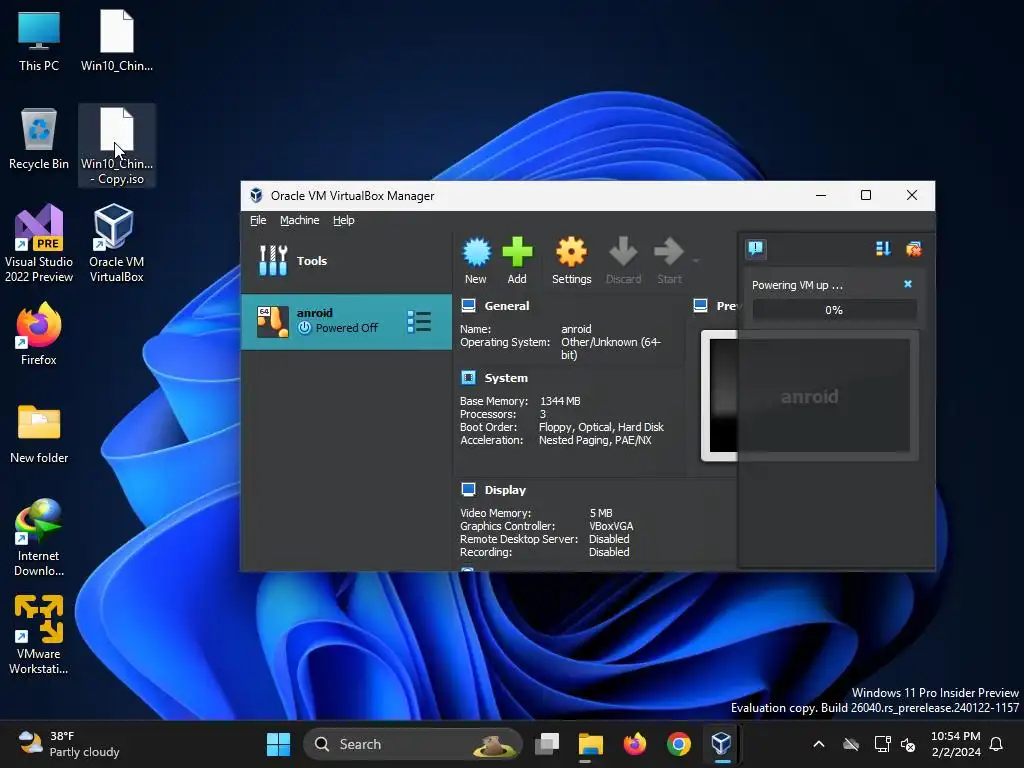This screenshot has width=1024, height=768.
Task: Click the taskbar Search box
Action: 413,744
